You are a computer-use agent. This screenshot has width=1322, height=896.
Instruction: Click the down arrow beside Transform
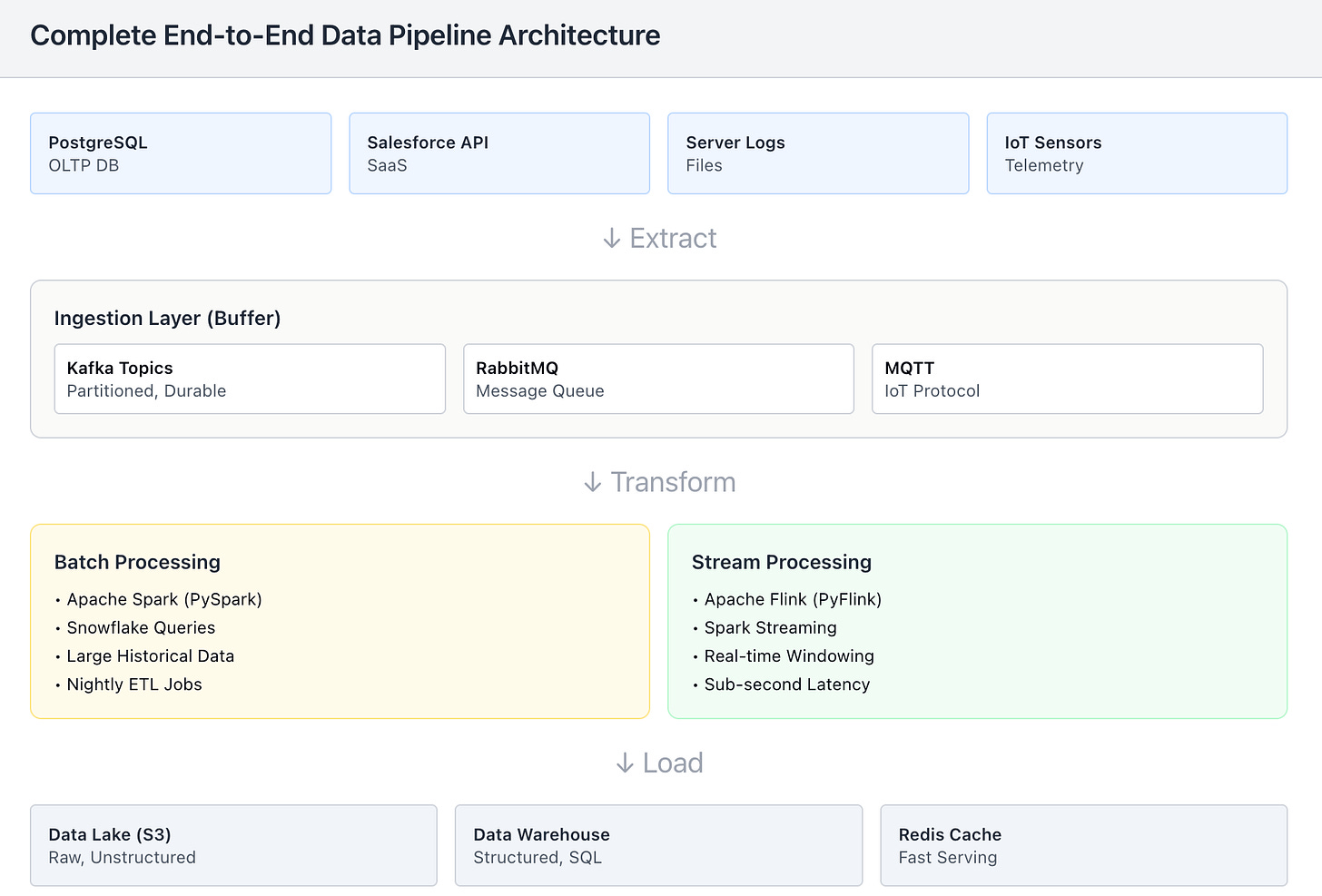pyautogui.click(x=593, y=482)
